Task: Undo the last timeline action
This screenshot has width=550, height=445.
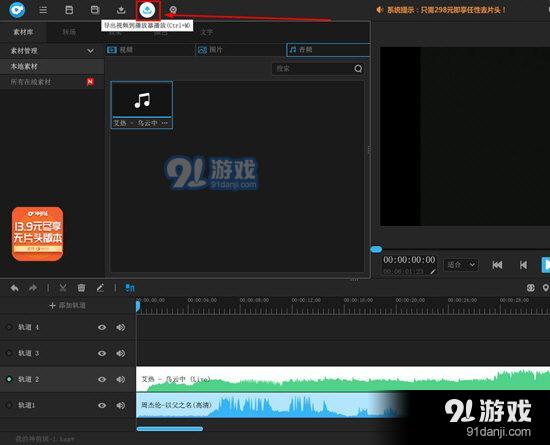Action: (14, 288)
